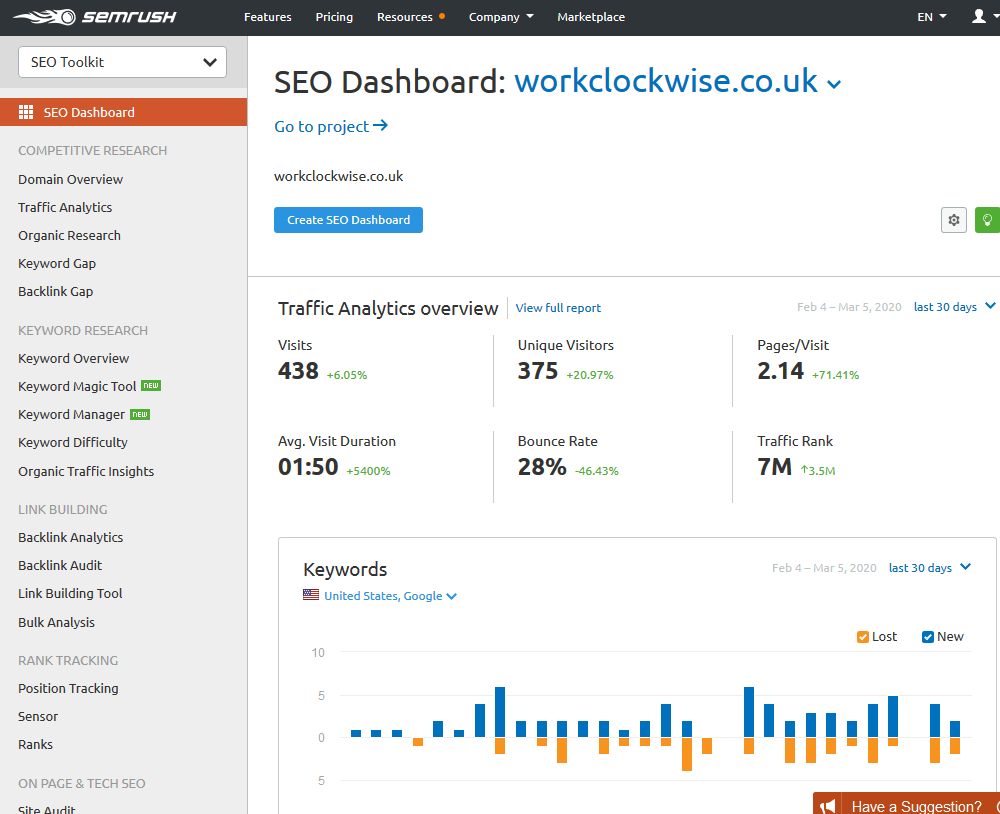Open the user account icon

[x=978, y=17]
